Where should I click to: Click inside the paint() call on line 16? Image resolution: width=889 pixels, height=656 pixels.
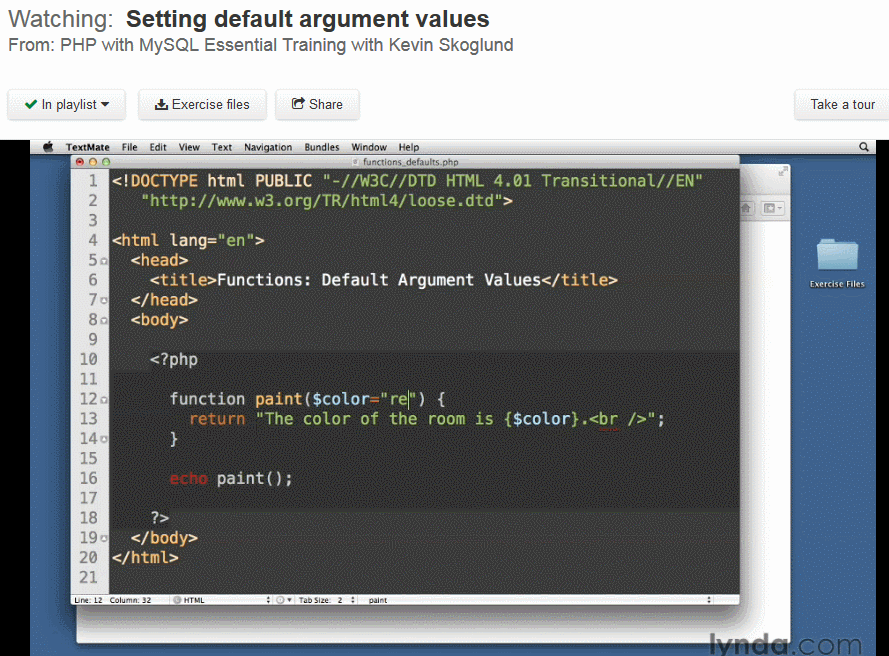254,479
